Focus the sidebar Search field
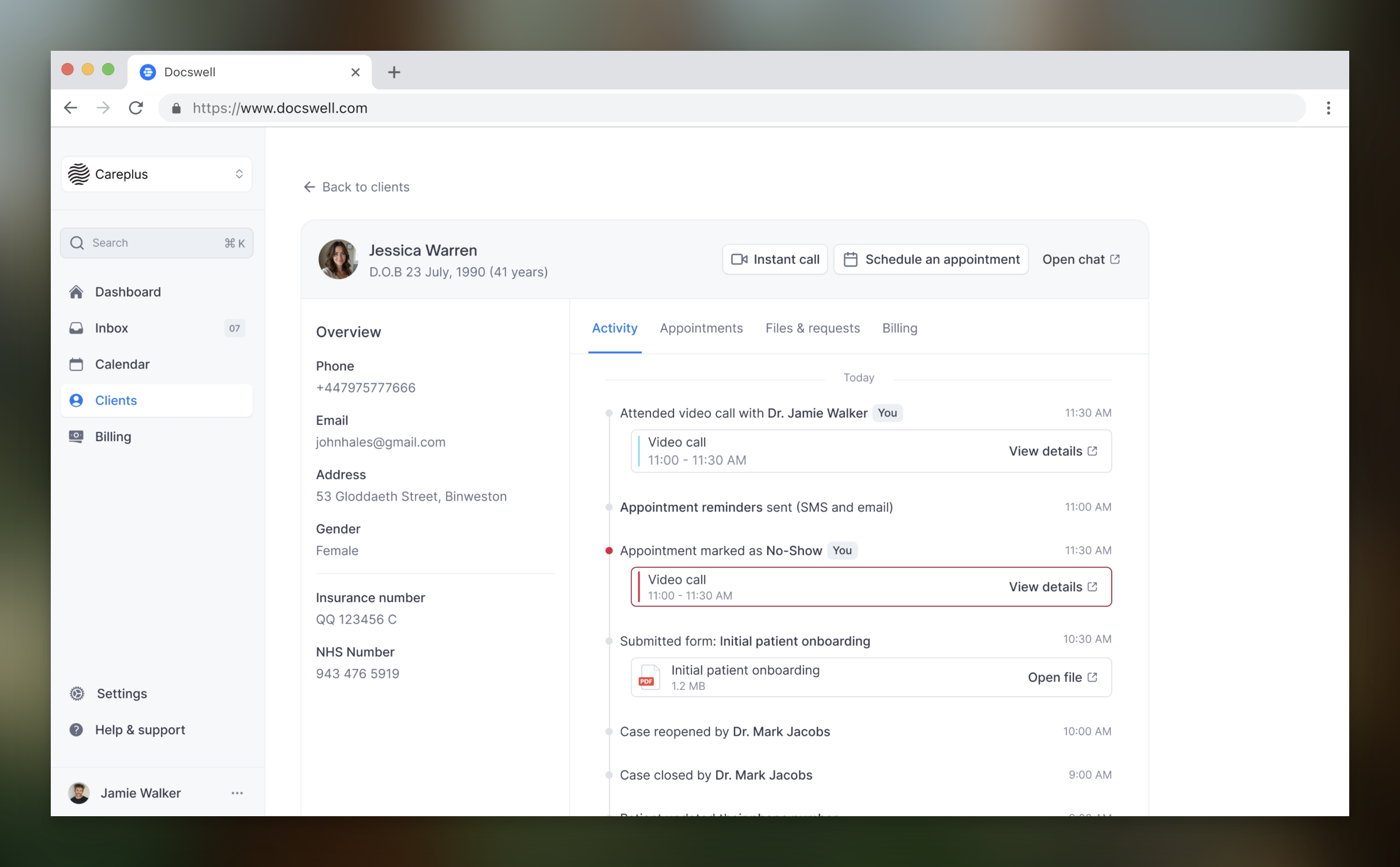The width and height of the screenshot is (1400, 867). click(156, 243)
